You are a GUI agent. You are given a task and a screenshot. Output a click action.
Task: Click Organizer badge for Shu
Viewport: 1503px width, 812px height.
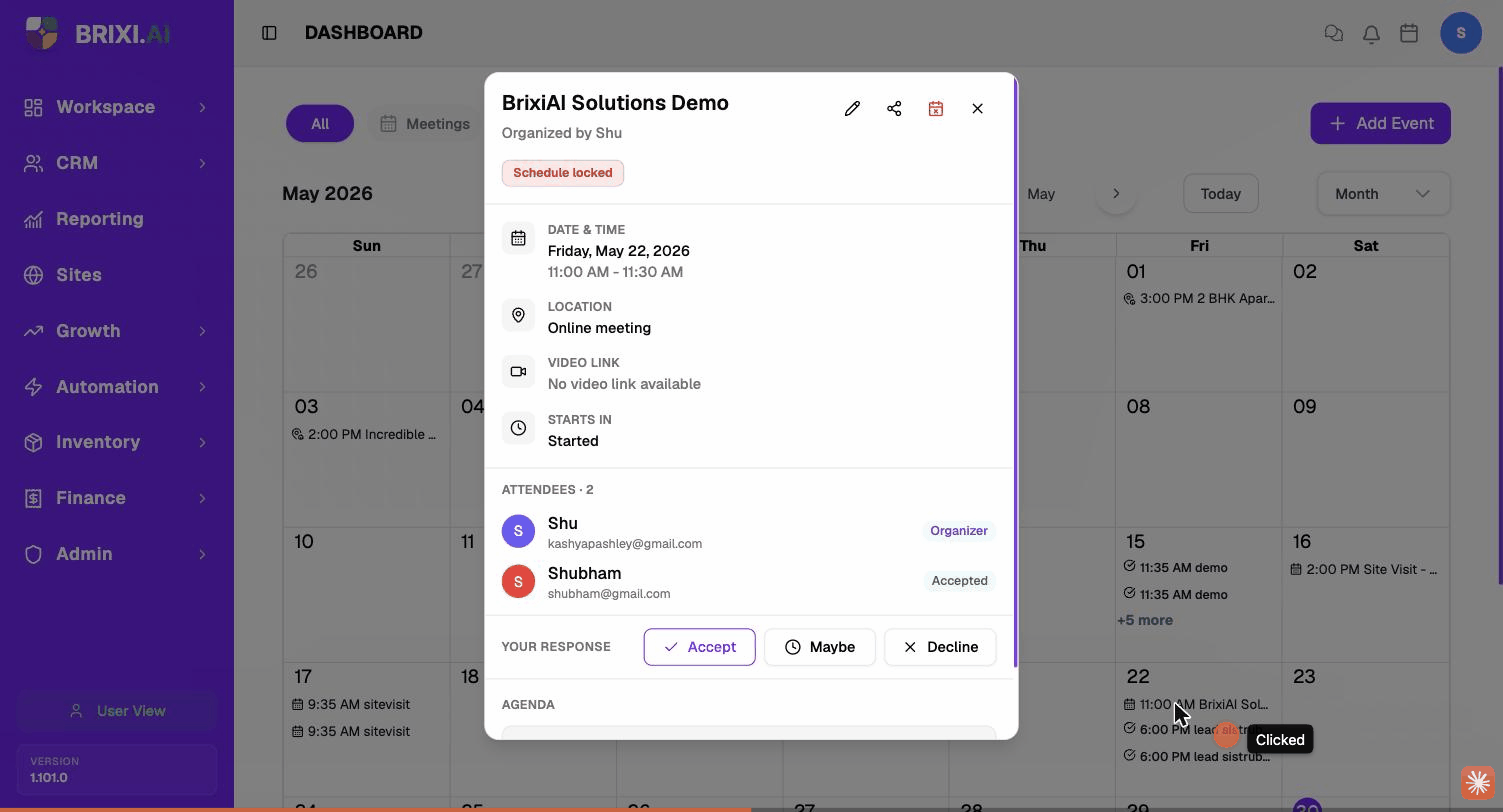[x=959, y=531]
